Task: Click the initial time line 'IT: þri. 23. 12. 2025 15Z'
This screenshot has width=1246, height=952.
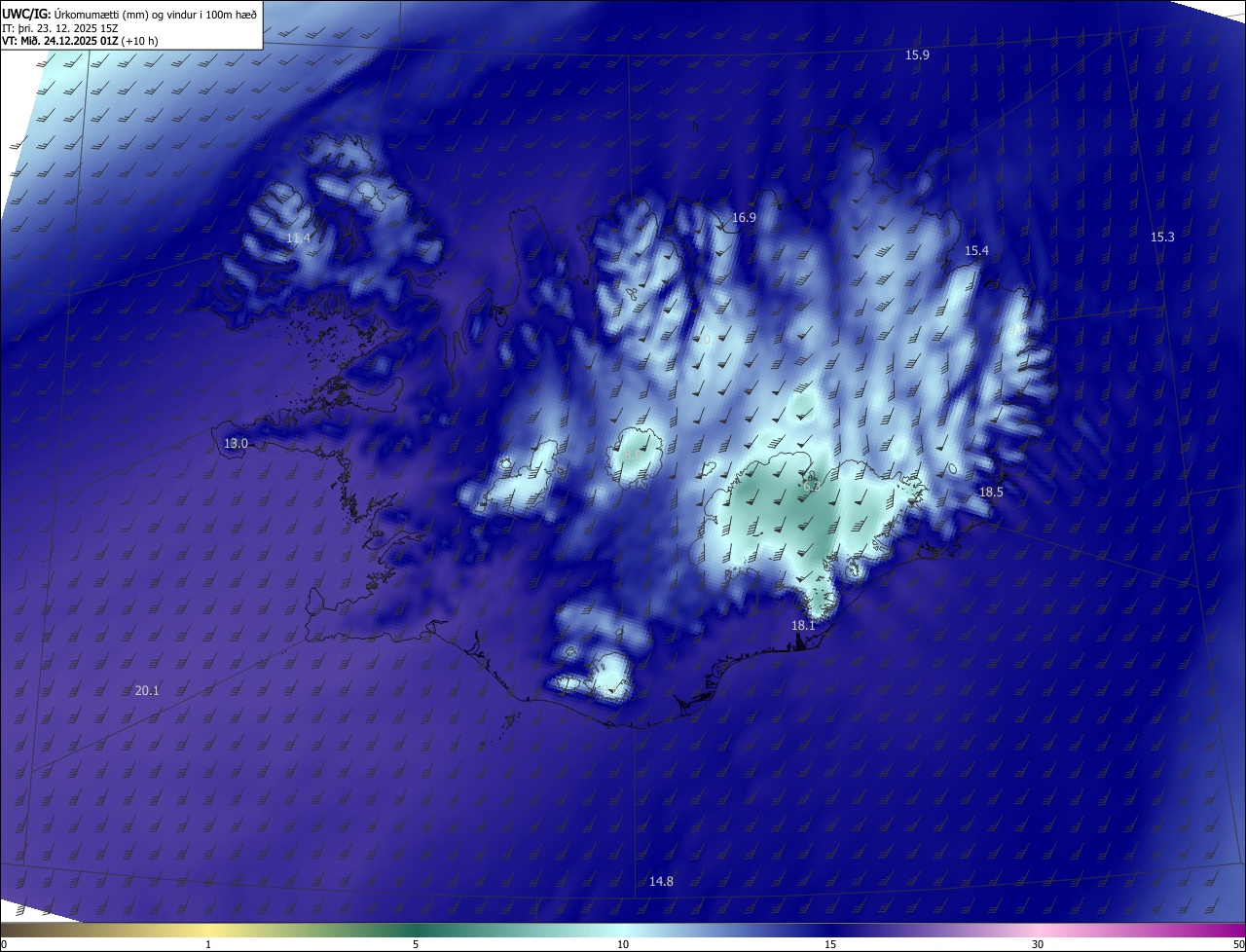Action: (62, 27)
